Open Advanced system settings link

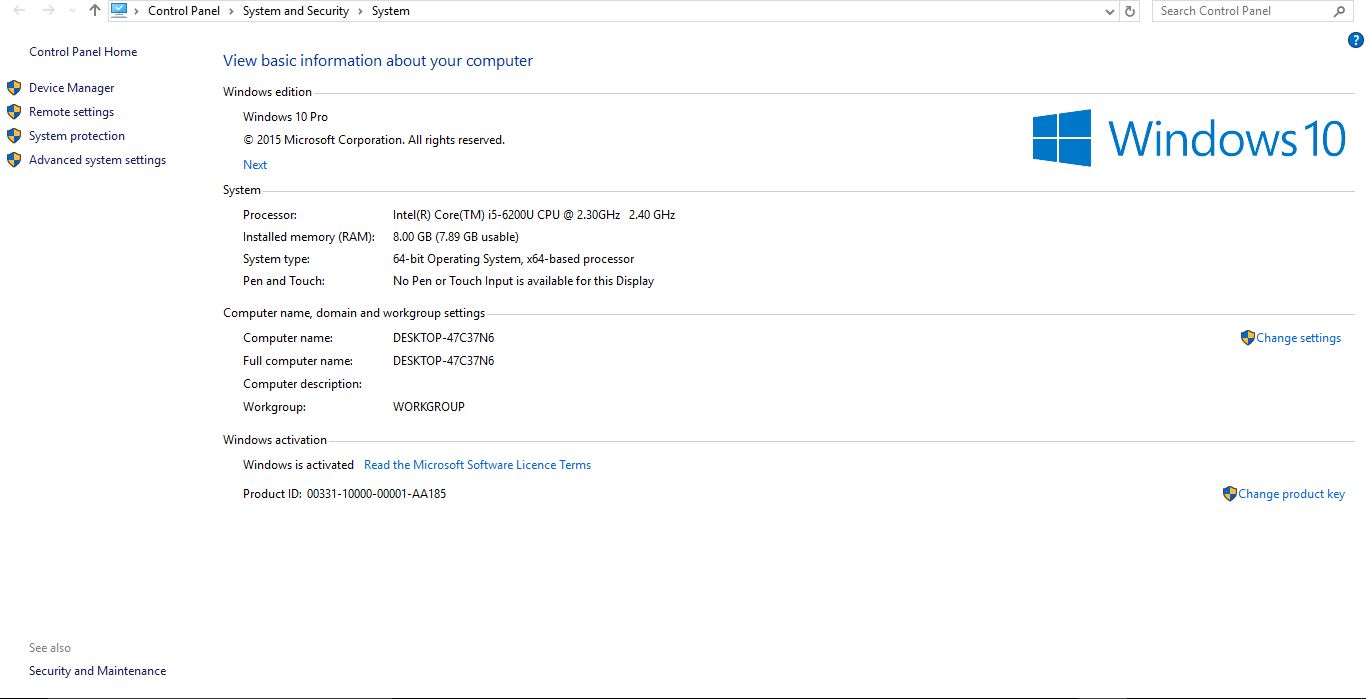(97, 160)
